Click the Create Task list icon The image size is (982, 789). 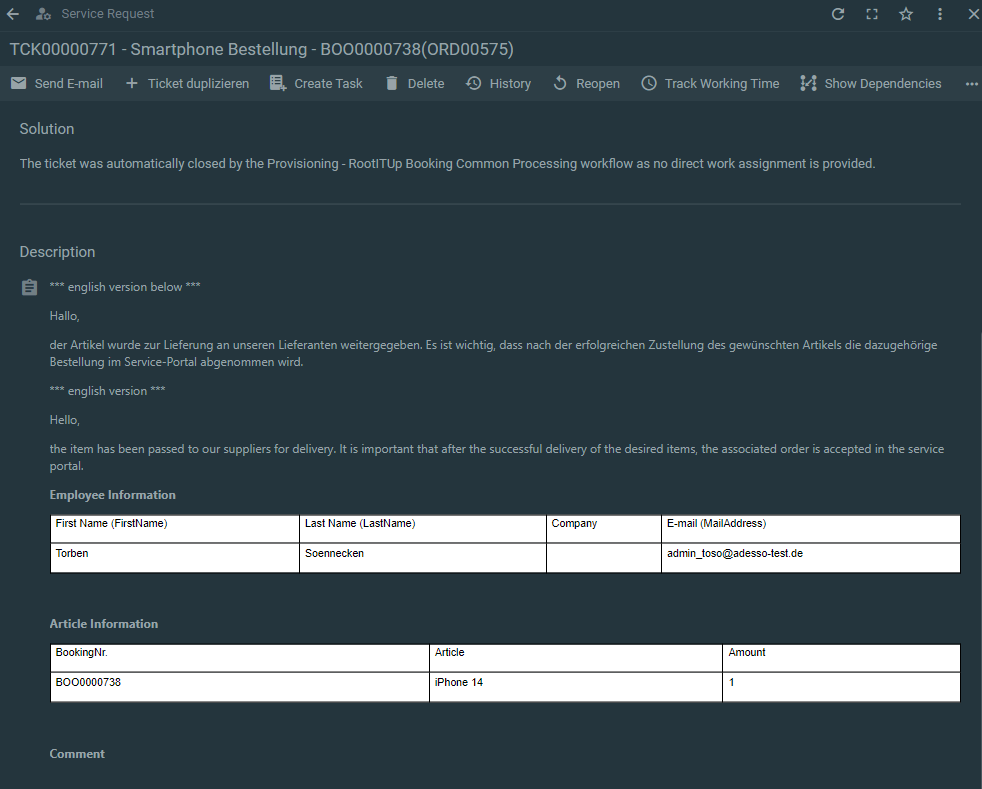(277, 83)
